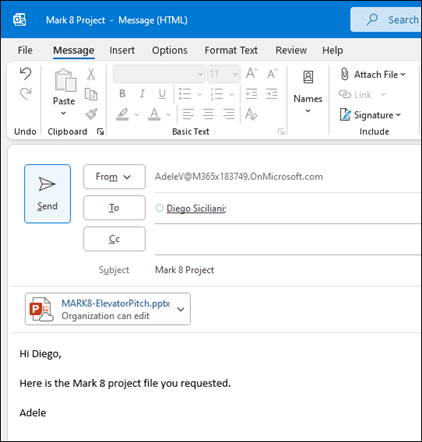Click in the Cc address field
The height and width of the screenshot is (442, 422).
click(x=287, y=239)
